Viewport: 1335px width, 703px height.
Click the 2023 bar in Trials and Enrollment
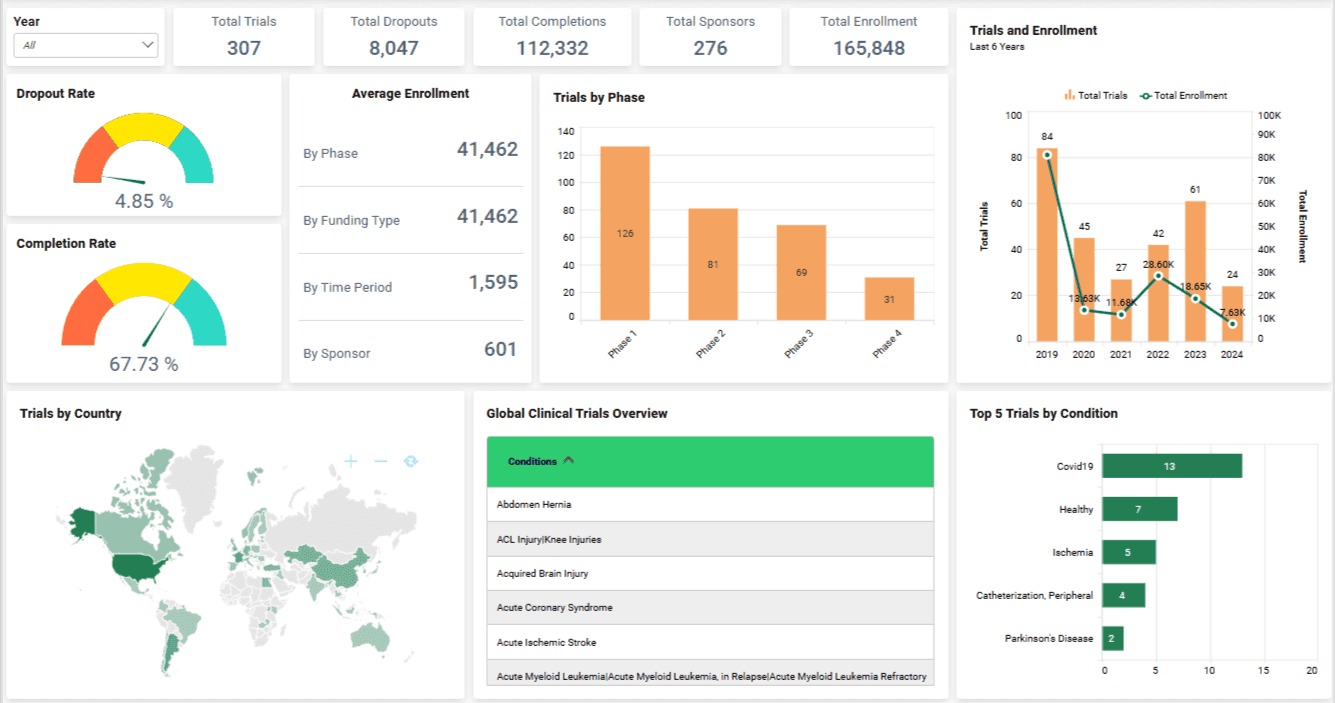(x=1194, y=270)
